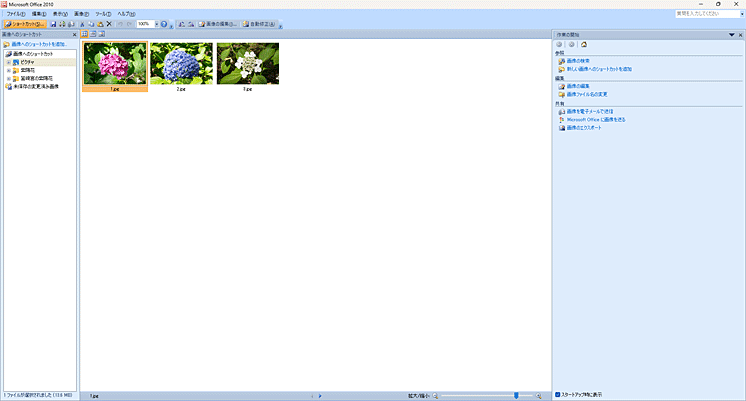
Task: Open the ファイル(F) menu
Action: 15,13
